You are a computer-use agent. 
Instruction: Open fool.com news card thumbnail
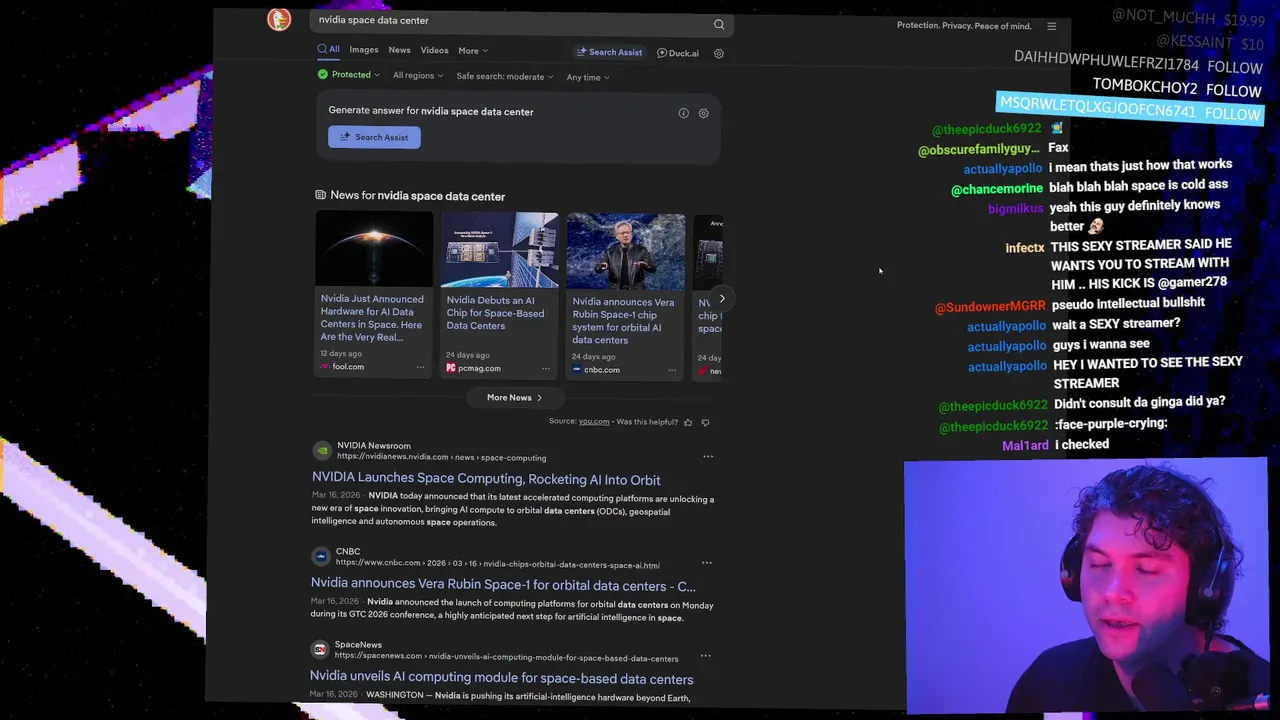374,250
